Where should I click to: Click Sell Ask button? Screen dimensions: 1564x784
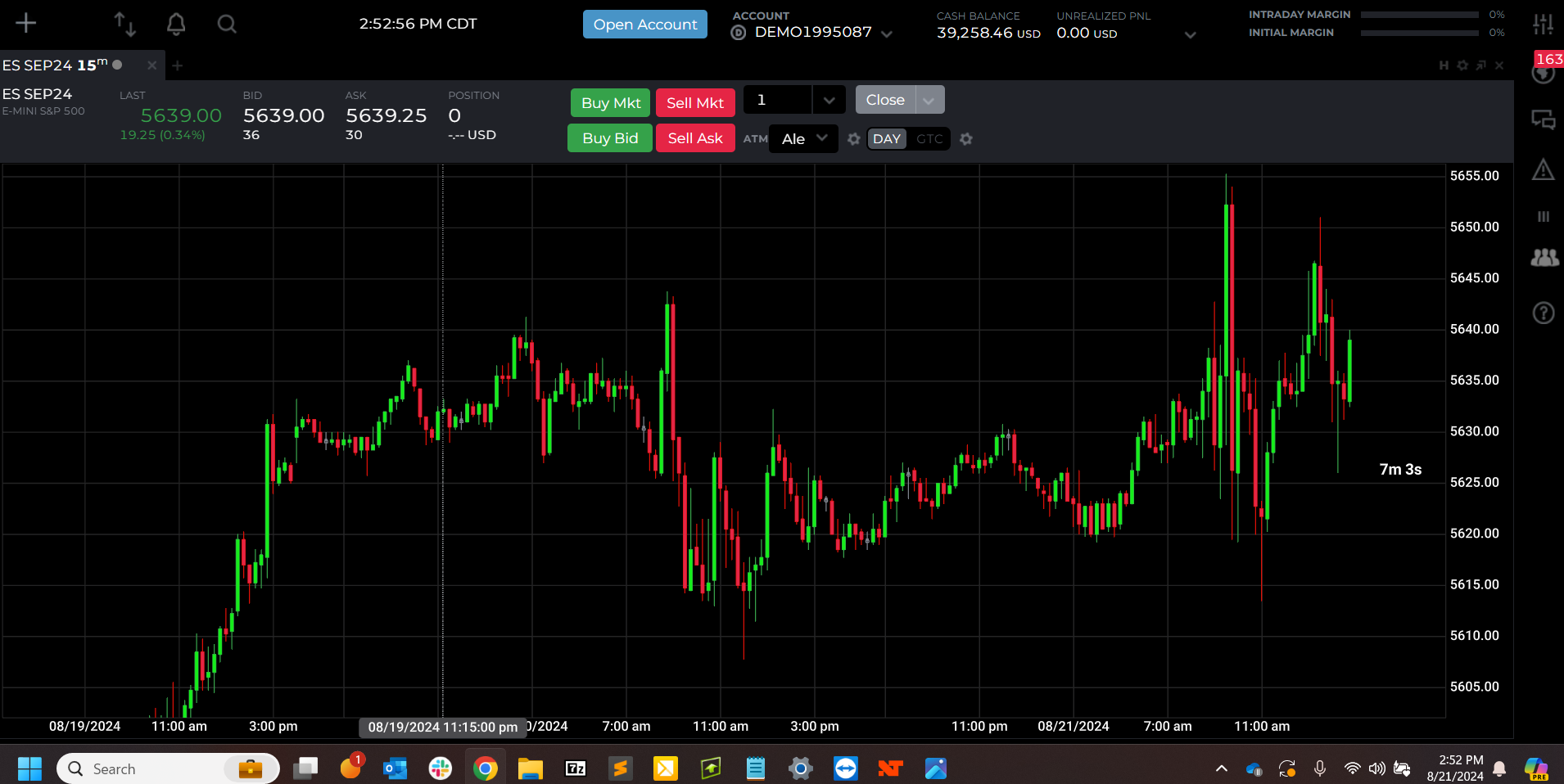[x=695, y=138]
